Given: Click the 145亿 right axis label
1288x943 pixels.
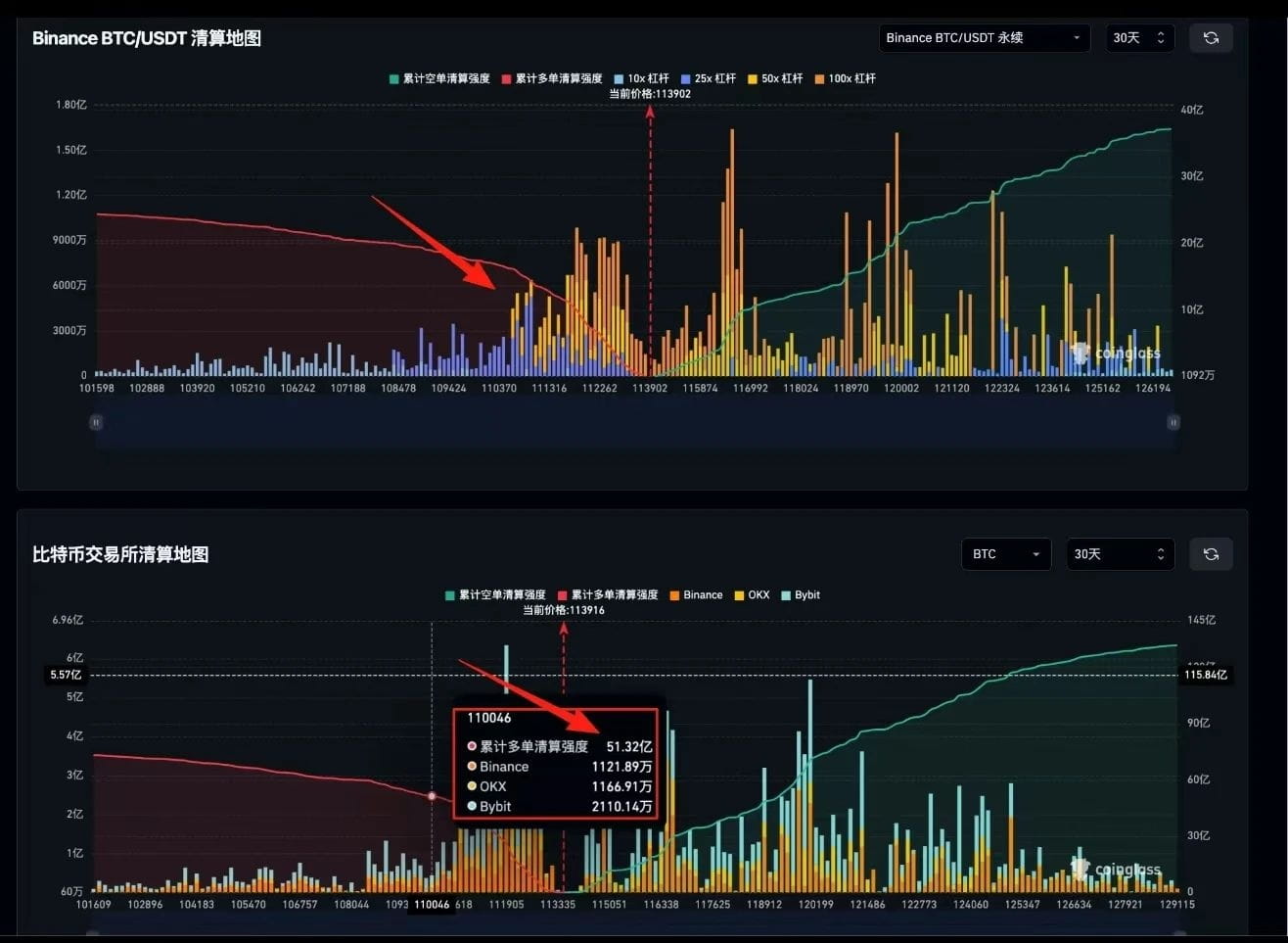Looking at the screenshot, I should [1202, 620].
